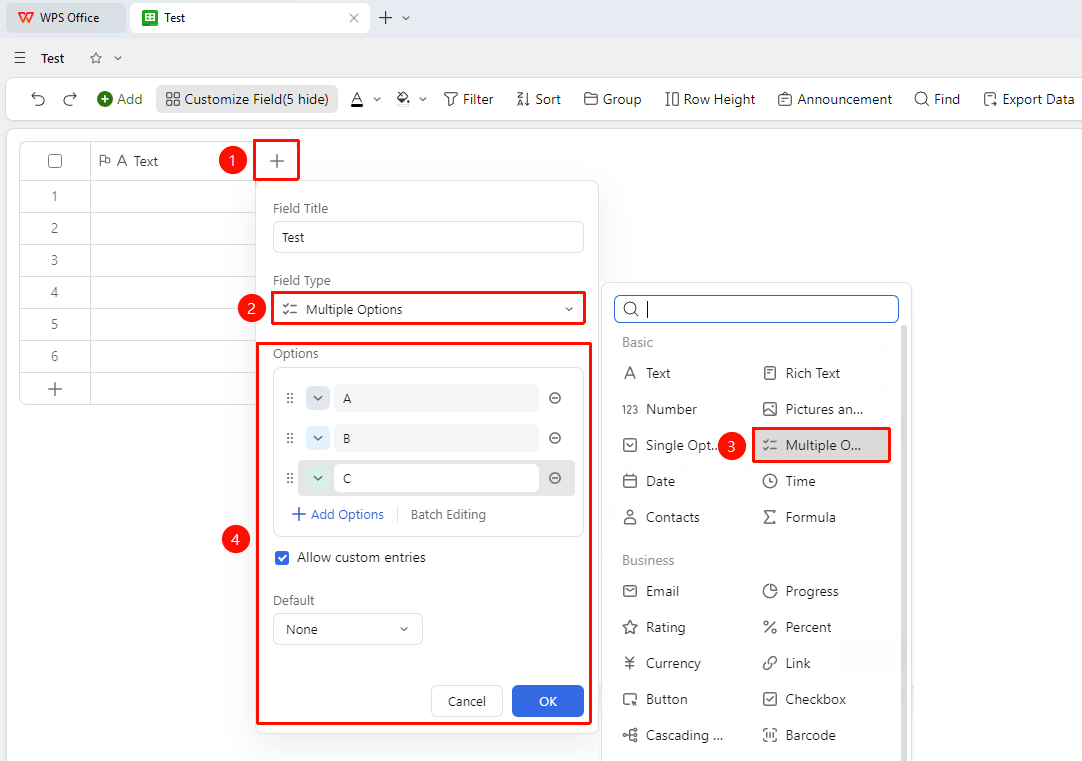Open the Announcement panel
The width and height of the screenshot is (1082, 761).
(835, 99)
